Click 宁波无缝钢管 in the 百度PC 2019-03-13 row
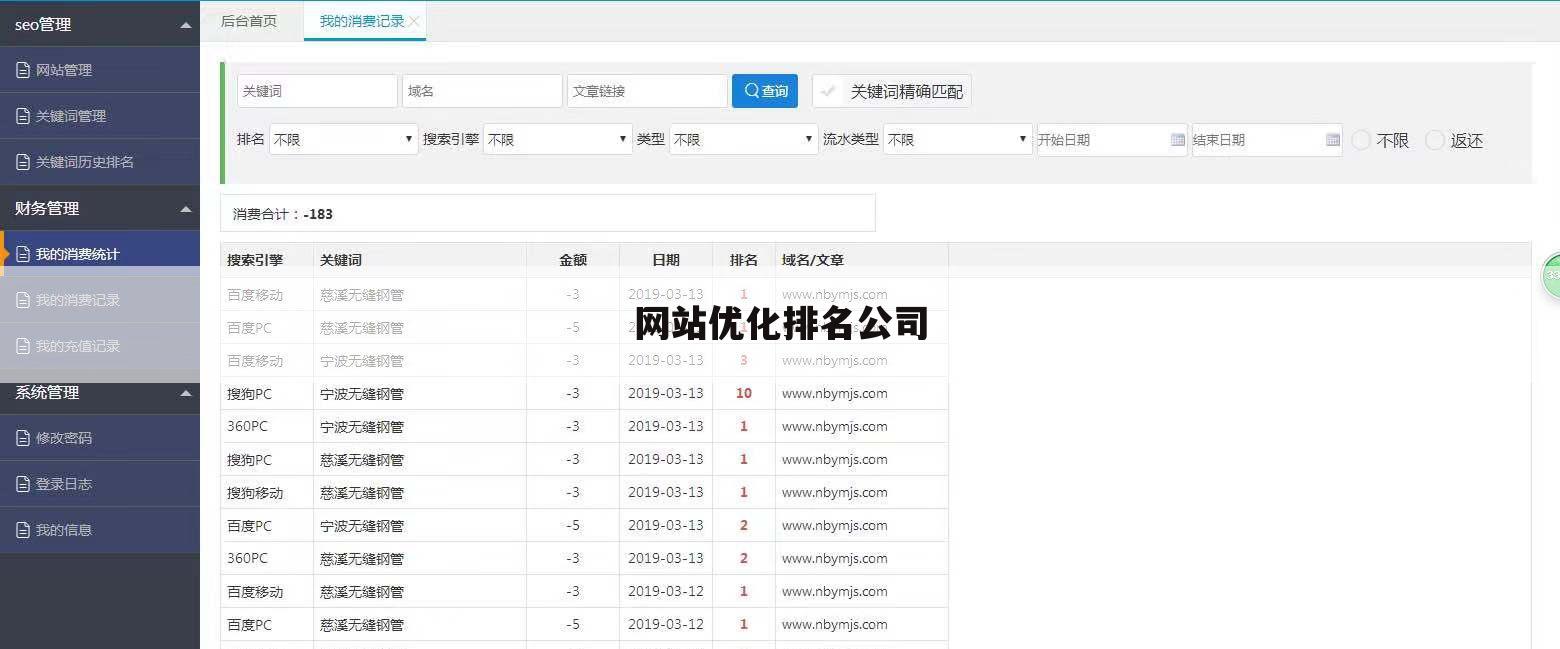 (362, 526)
